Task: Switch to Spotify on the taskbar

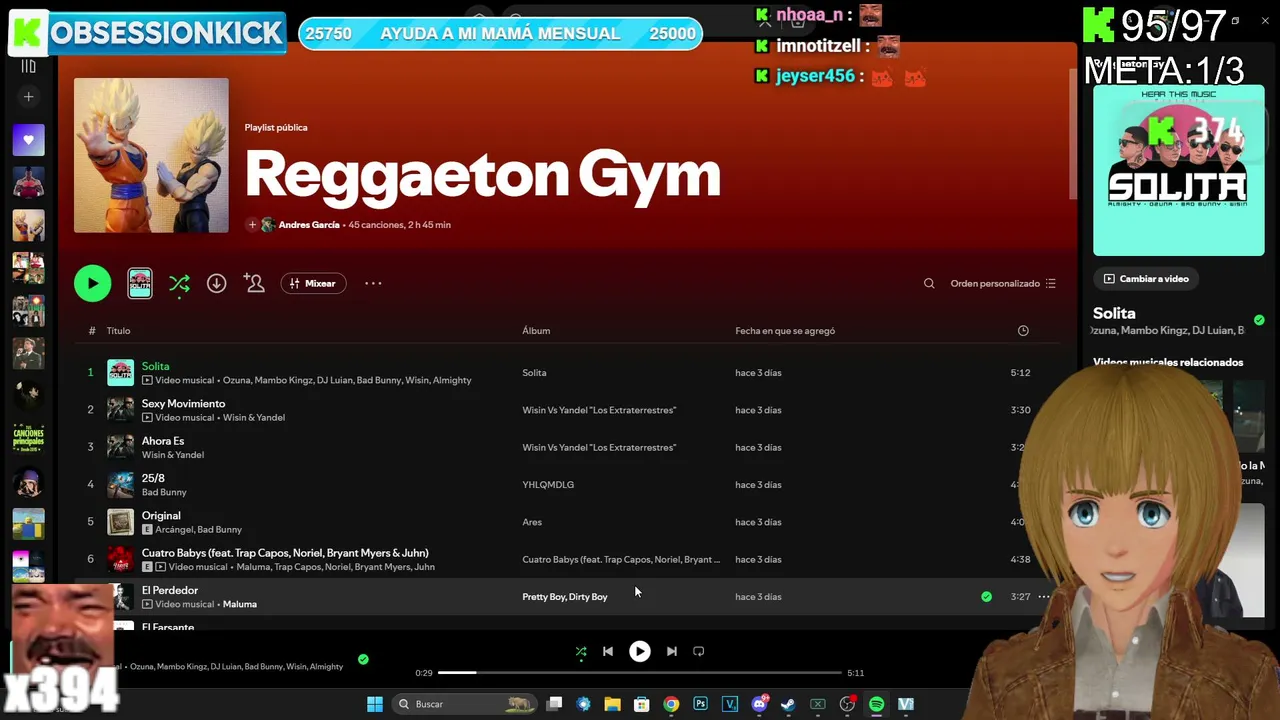Action: [876, 704]
